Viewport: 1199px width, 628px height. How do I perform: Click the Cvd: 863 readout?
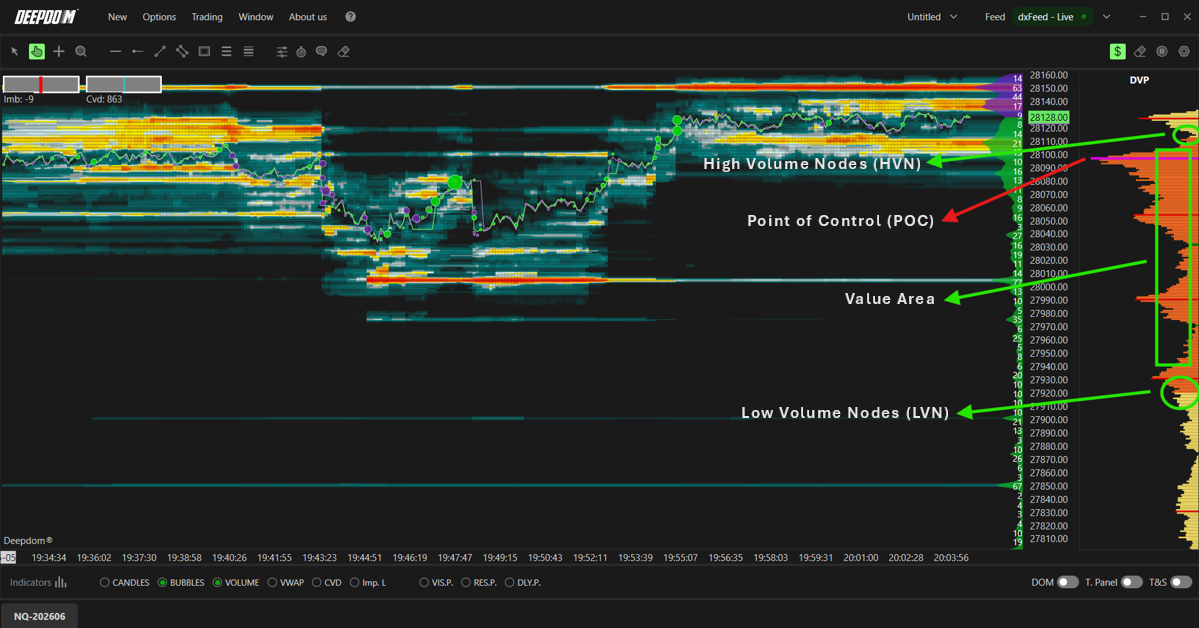(104, 99)
